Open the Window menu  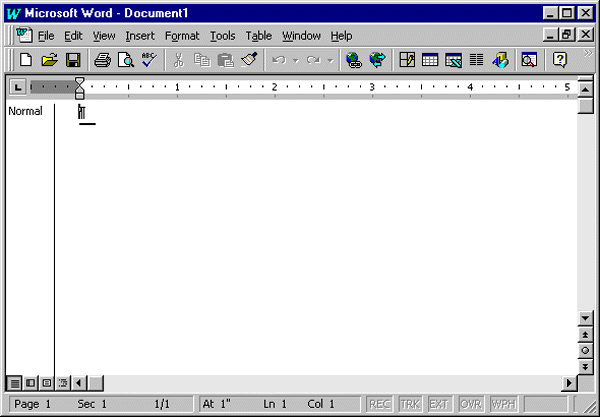click(301, 36)
